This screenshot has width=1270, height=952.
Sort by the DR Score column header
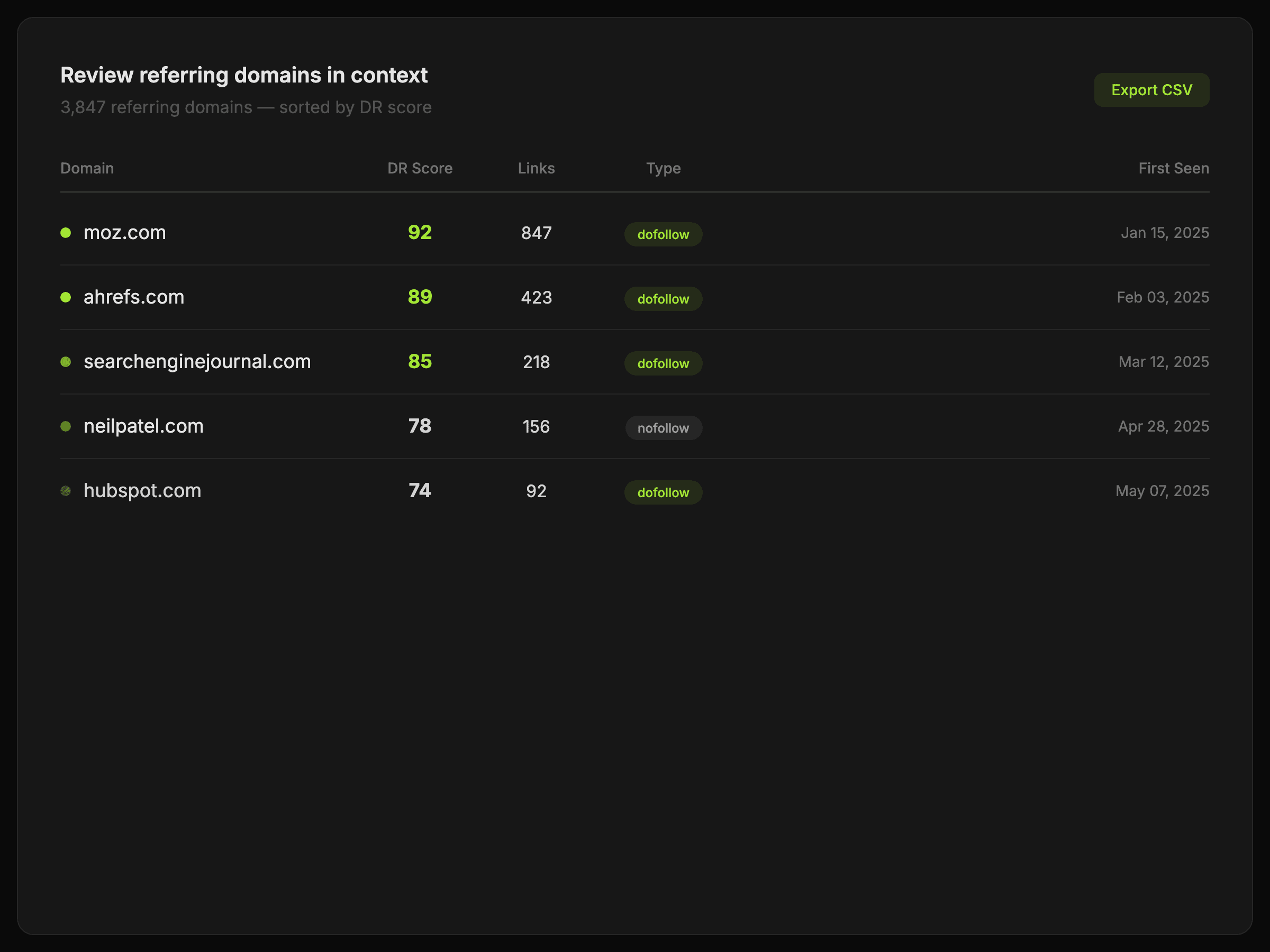click(x=420, y=168)
